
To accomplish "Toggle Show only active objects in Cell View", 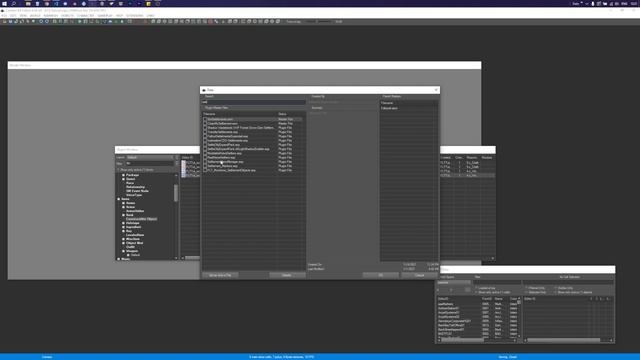I will 556,292.
